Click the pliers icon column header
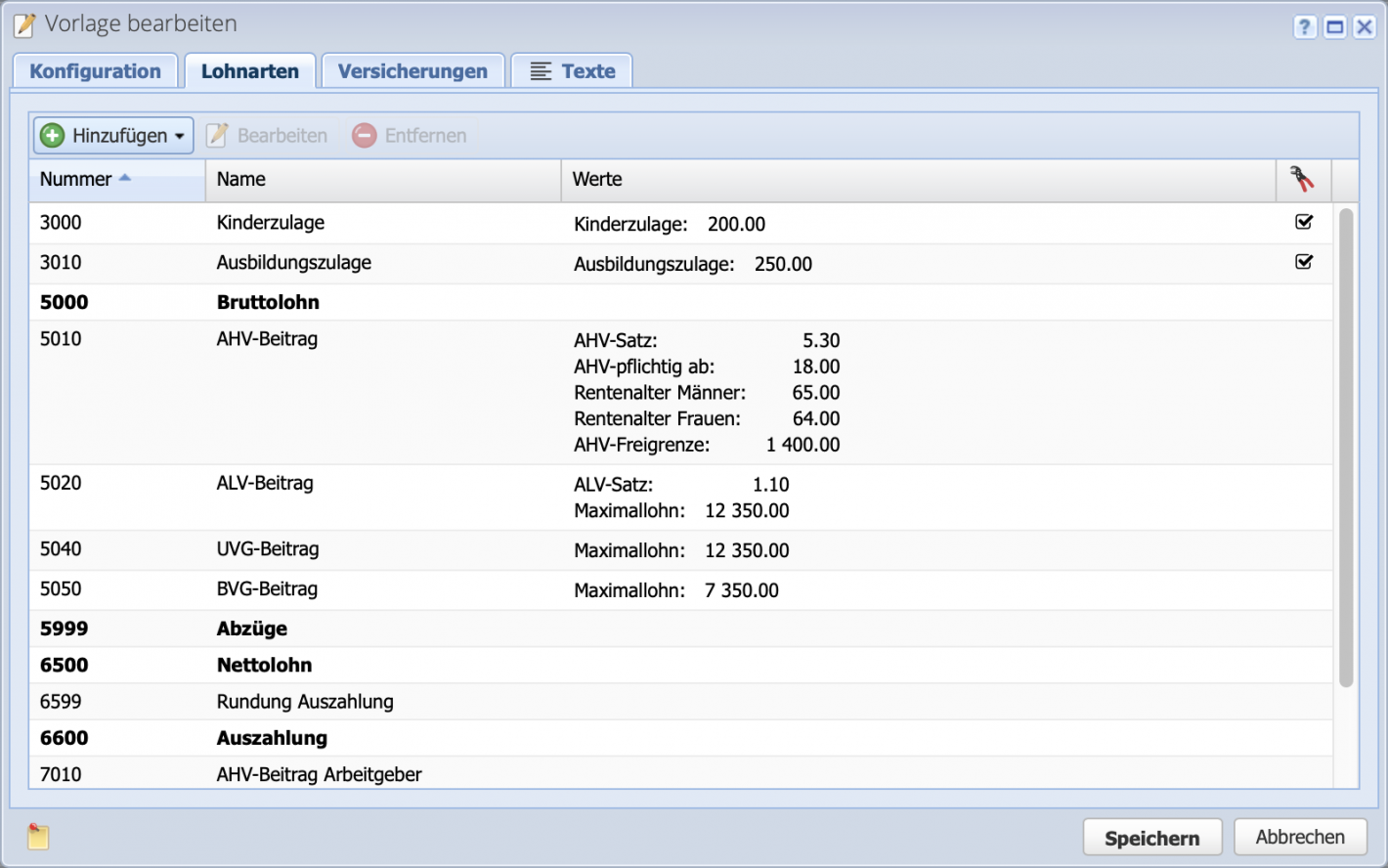 pos(1302,179)
